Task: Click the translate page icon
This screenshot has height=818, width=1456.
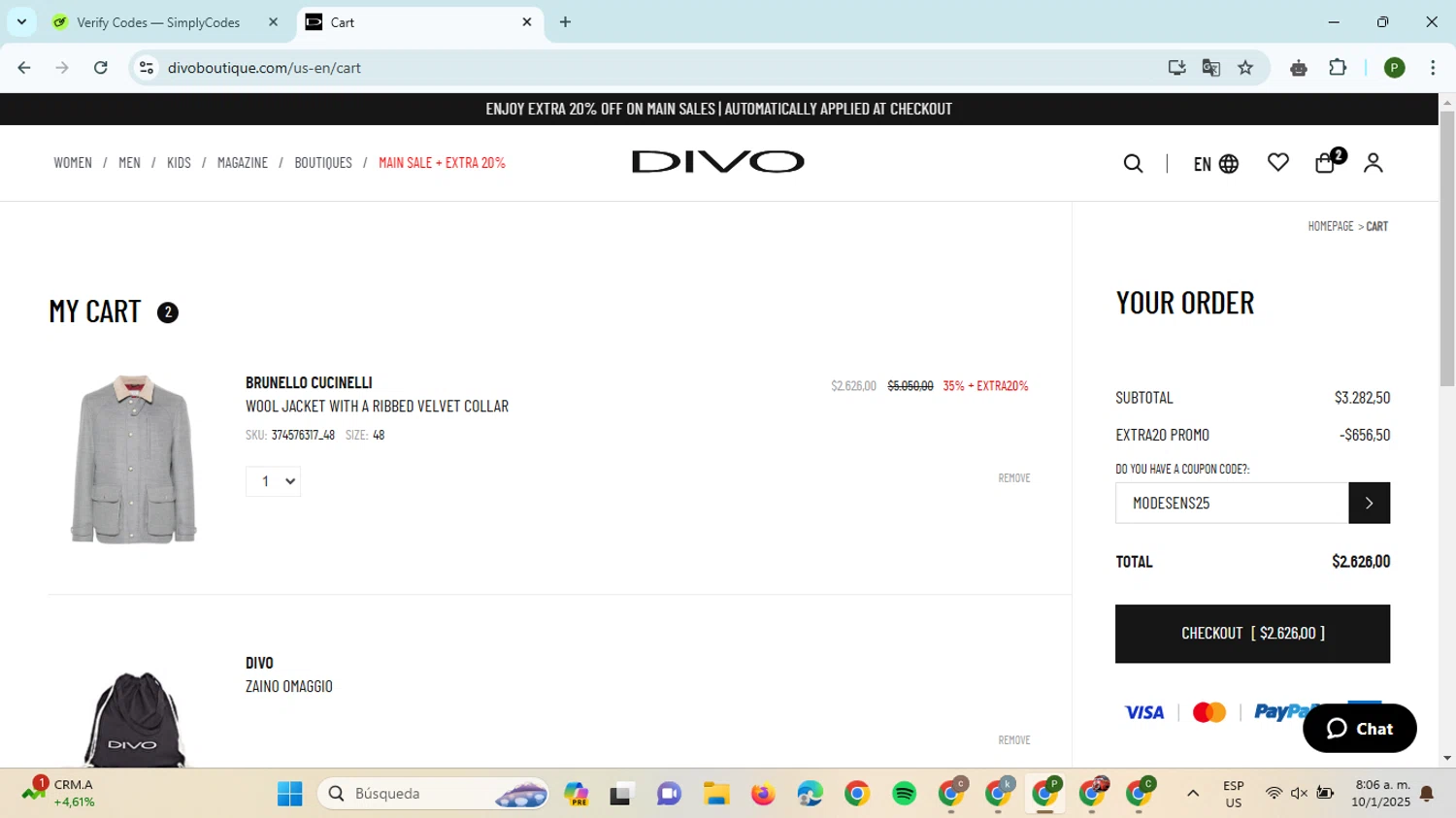Action: [x=1211, y=68]
